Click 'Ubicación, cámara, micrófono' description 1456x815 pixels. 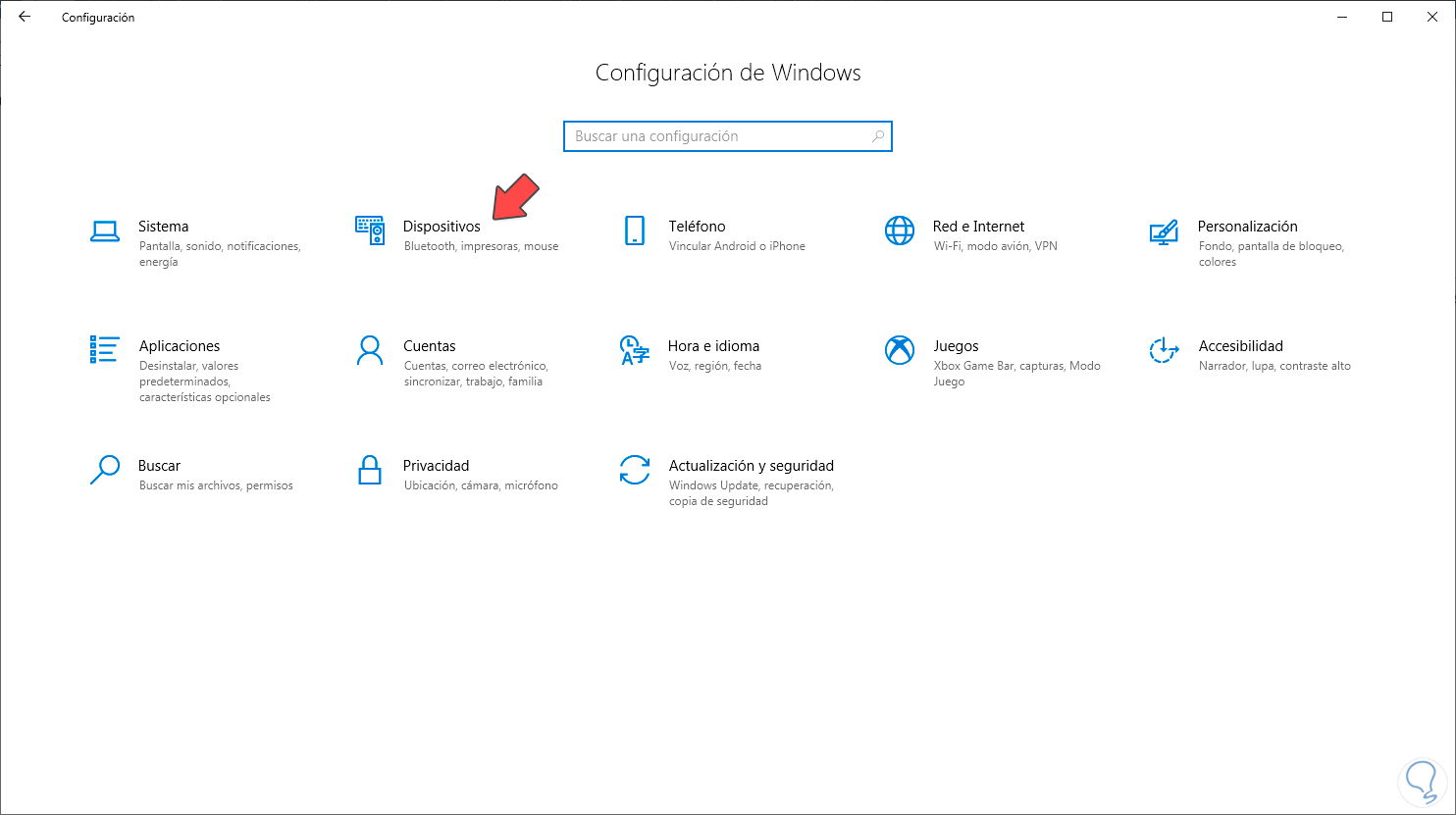[x=481, y=485]
